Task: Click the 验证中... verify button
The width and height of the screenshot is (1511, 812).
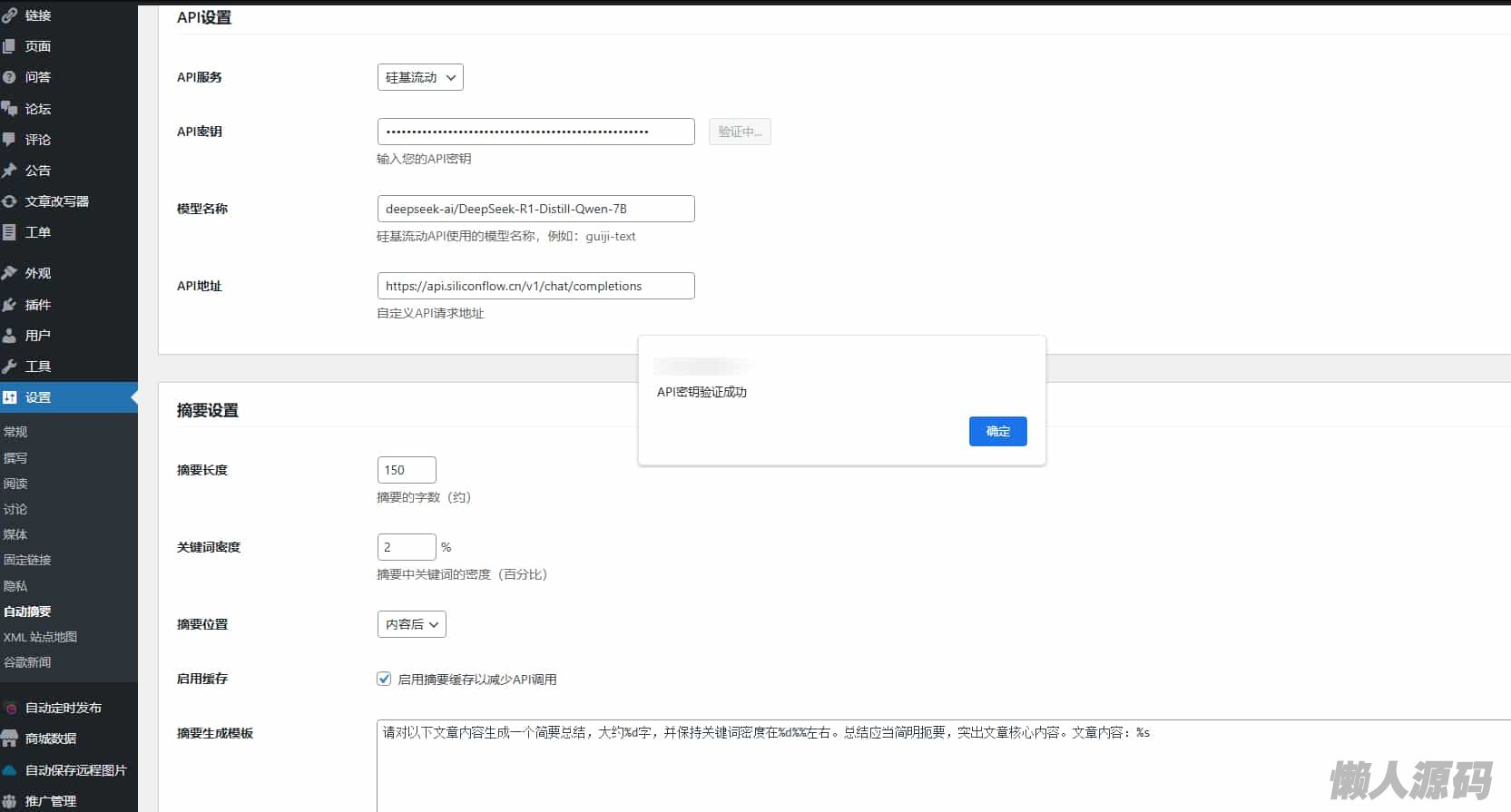Action: click(740, 132)
